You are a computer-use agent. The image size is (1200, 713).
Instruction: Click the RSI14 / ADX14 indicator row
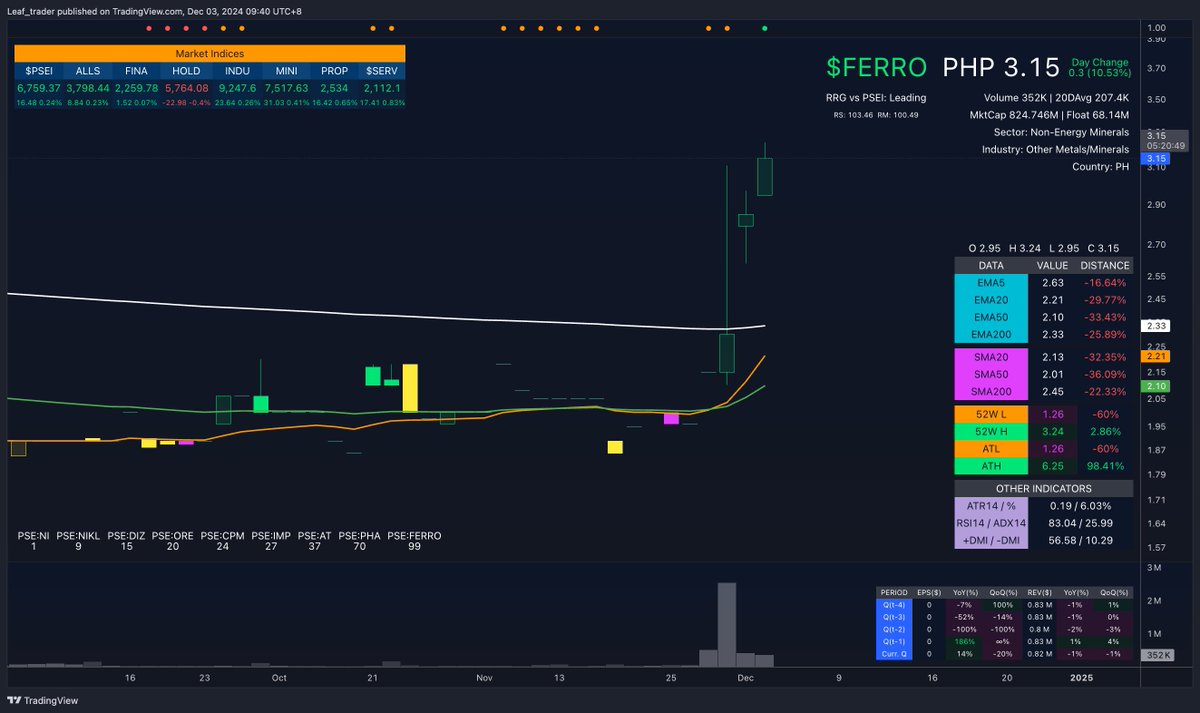click(1044, 523)
